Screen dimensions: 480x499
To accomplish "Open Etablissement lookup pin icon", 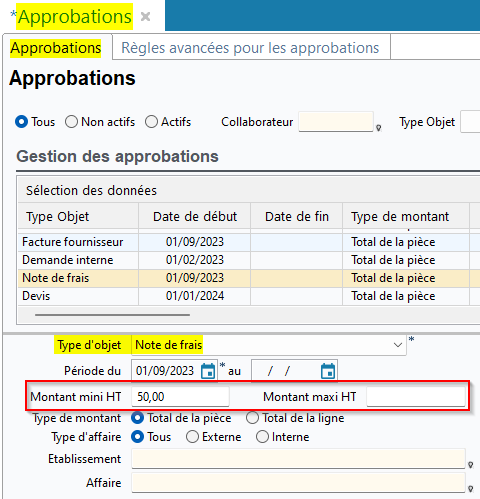I will (x=470, y=465).
